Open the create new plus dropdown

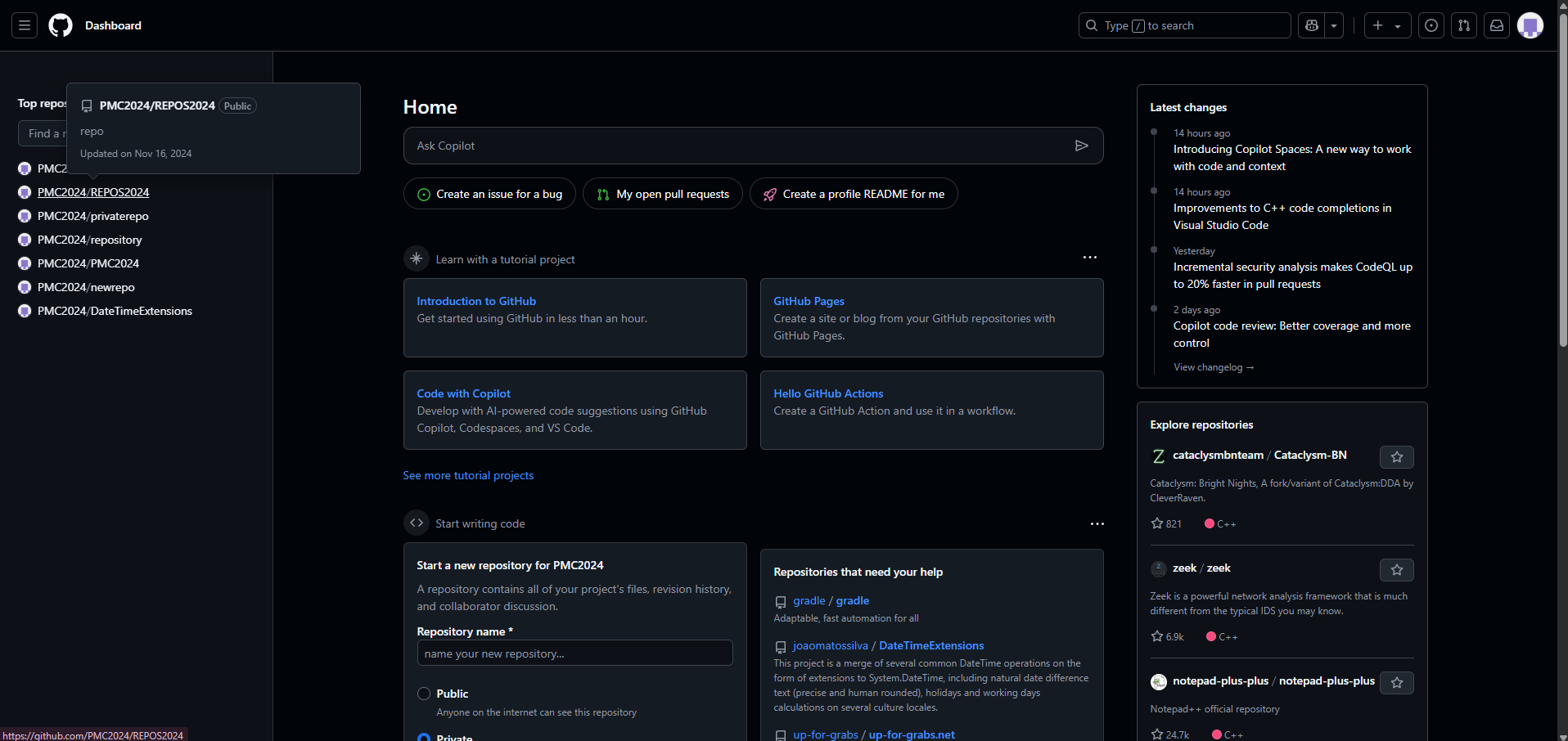click(1387, 25)
